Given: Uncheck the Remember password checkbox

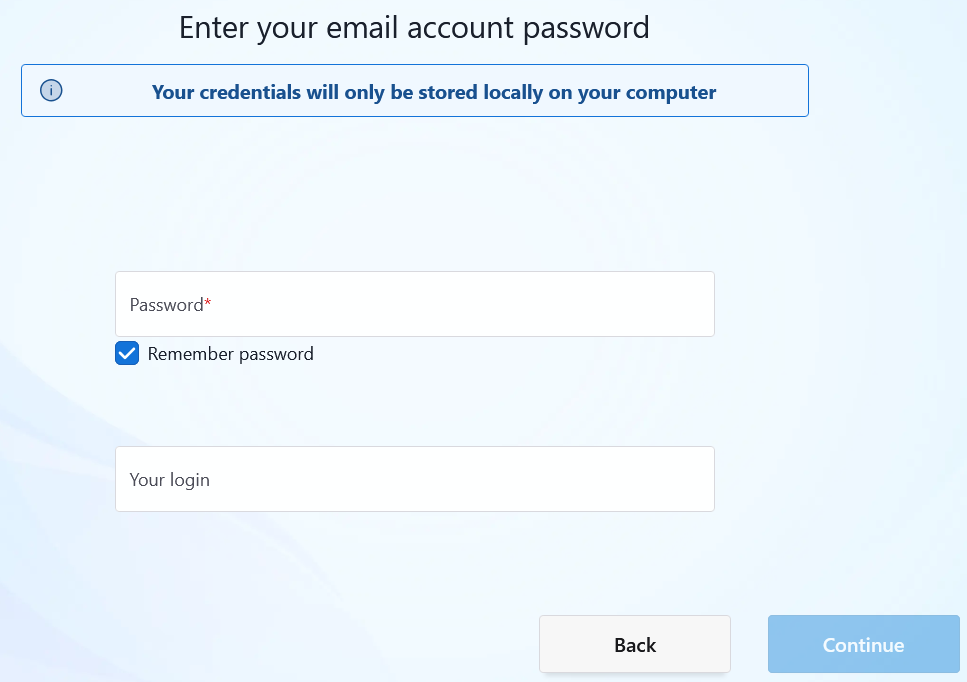Looking at the screenshot, I should tap(127, 353).
